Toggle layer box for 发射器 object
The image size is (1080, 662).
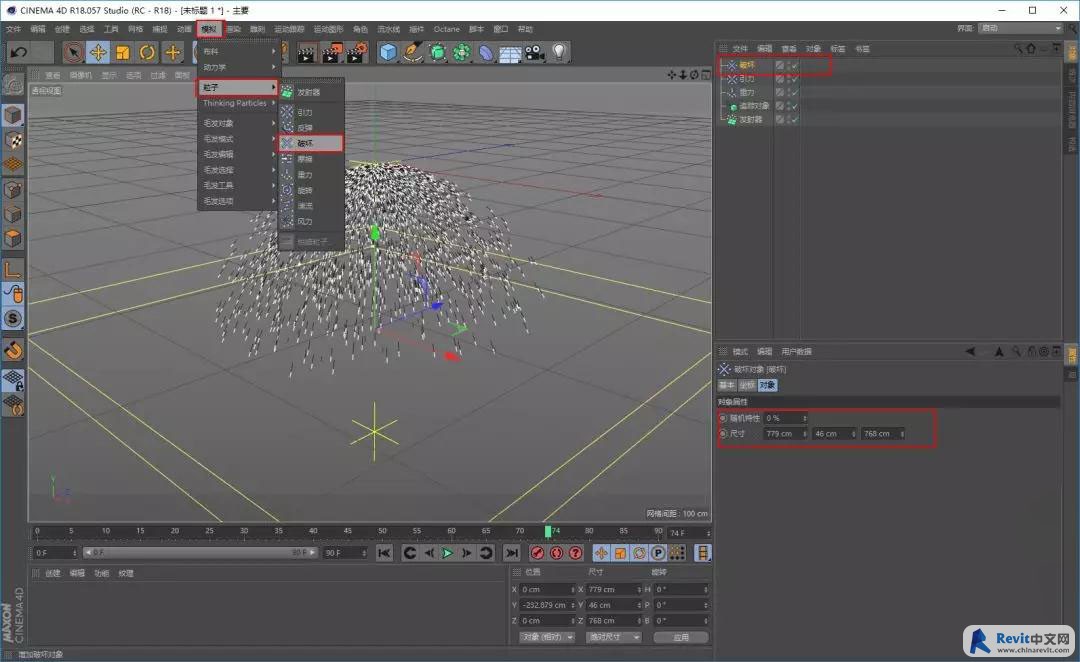[x=780, y=120]
